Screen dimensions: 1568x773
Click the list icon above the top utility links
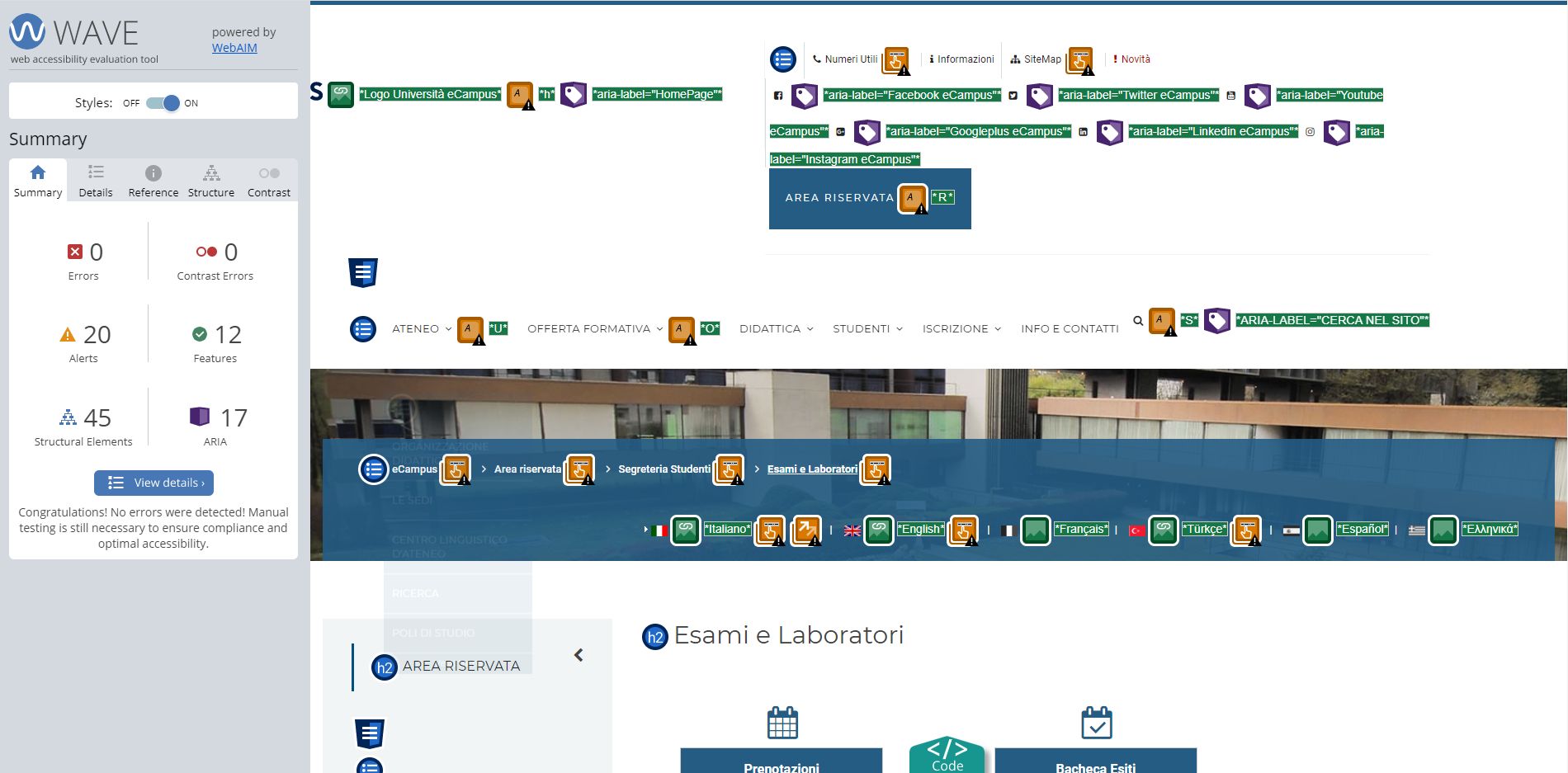pyautogui.click(x=783, y=59)
